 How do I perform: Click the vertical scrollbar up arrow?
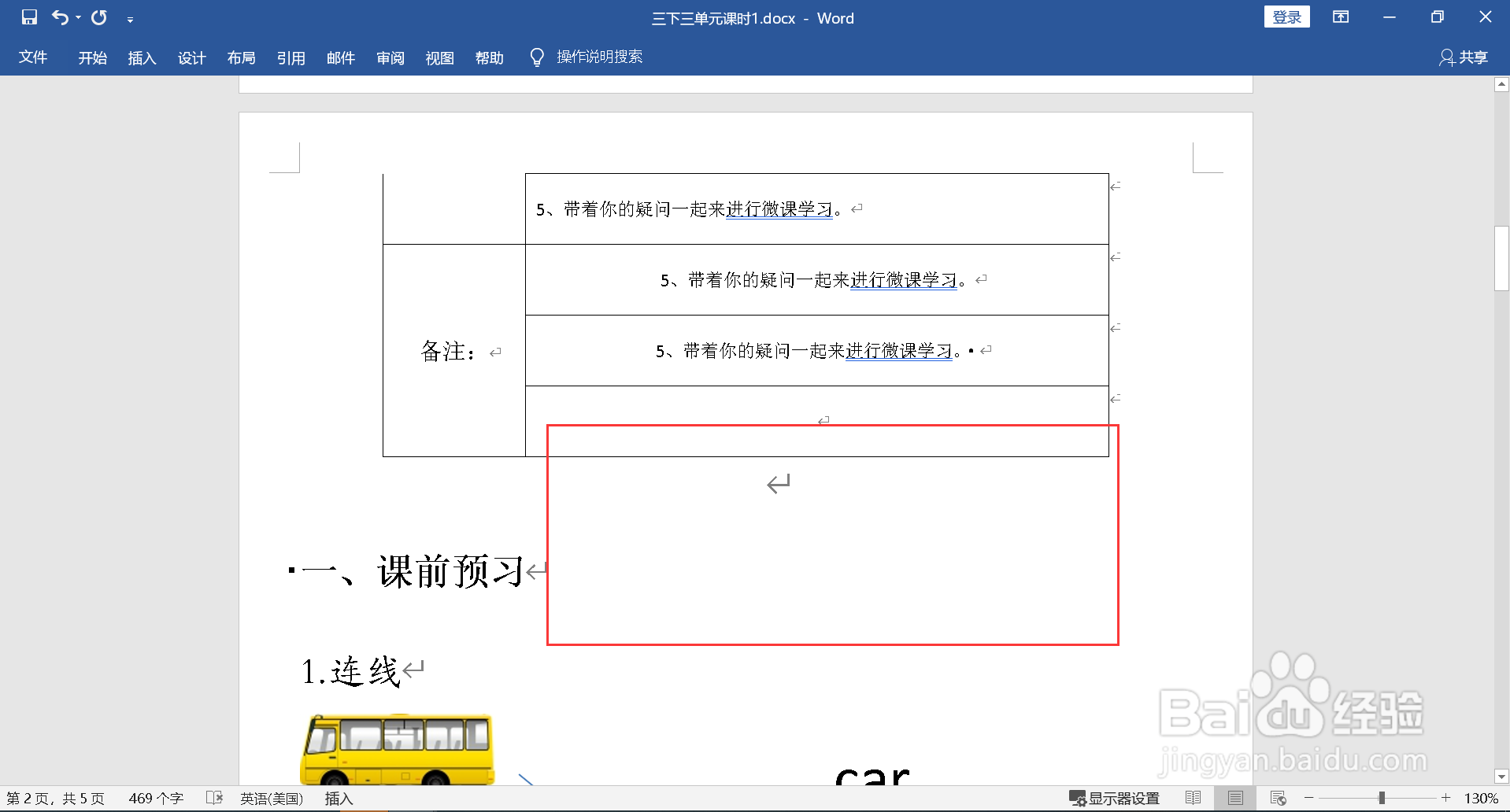pos(1501,84)
